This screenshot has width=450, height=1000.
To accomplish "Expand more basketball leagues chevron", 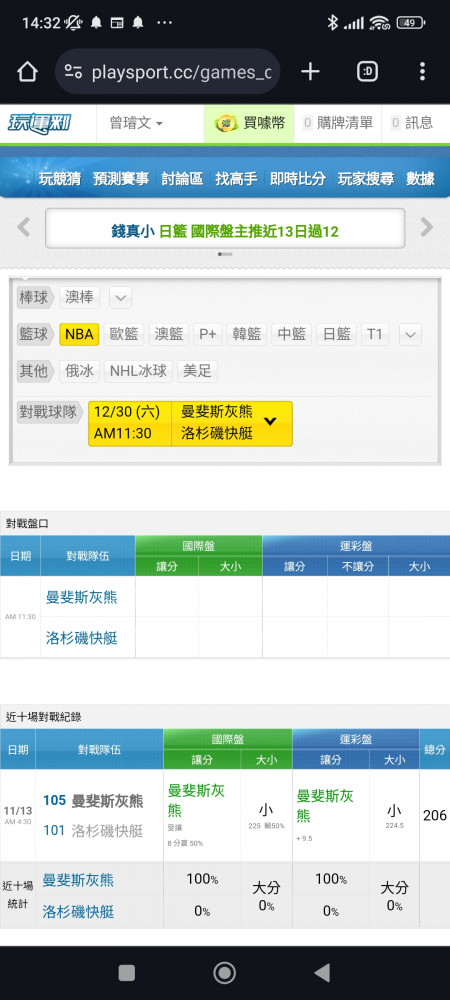I will point(410,334).
